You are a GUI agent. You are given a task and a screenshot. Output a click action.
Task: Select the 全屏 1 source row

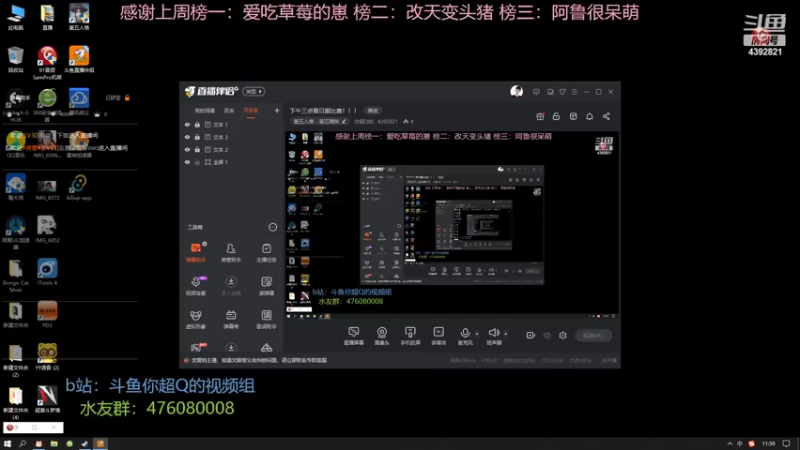point(232,162)
